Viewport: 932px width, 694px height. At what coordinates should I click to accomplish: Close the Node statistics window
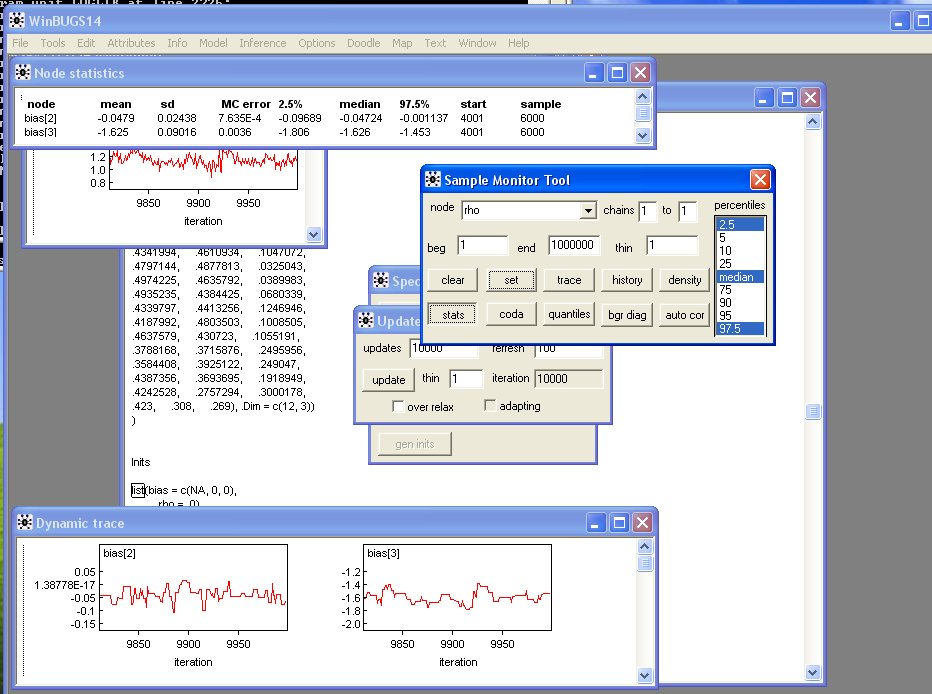pos(641,72)
